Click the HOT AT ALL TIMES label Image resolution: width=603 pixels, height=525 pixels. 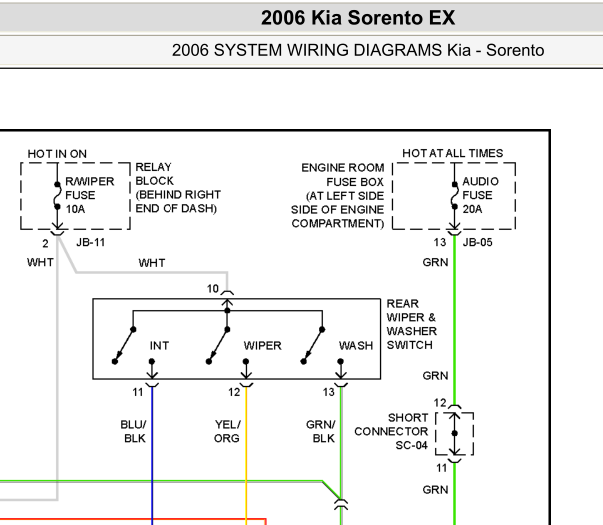[453, 153]
